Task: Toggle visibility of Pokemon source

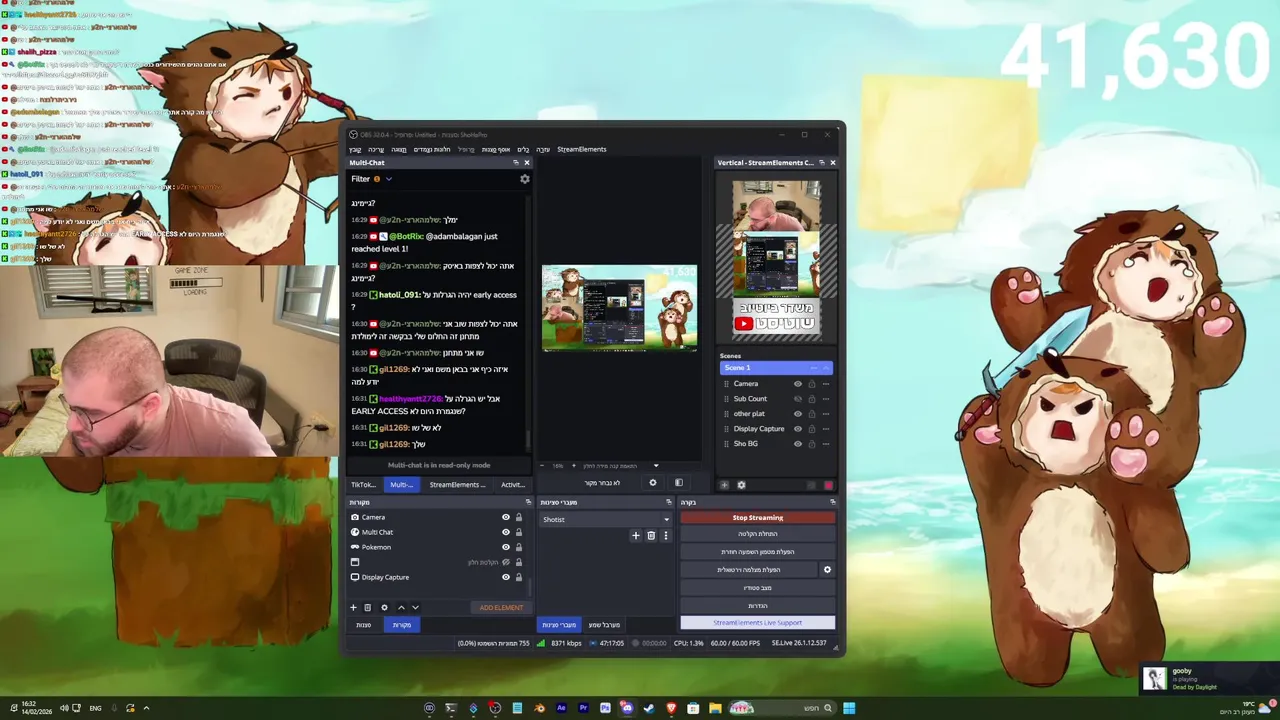Action: tap(505, 547)
